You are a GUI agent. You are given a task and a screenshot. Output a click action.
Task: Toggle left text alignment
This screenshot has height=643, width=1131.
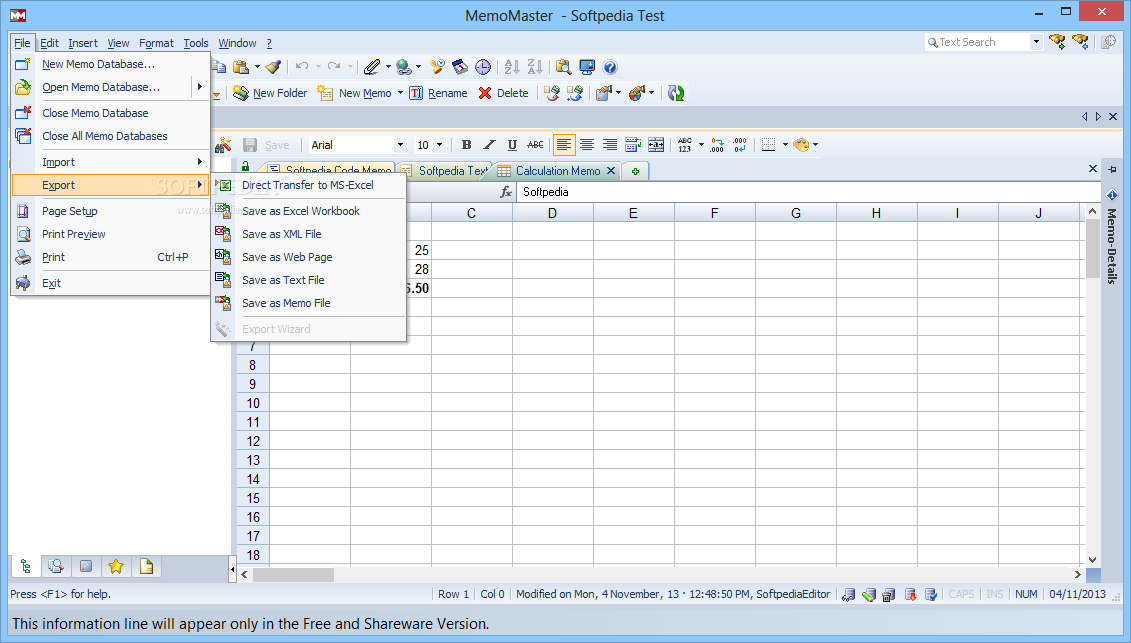[x=564, y=145]
